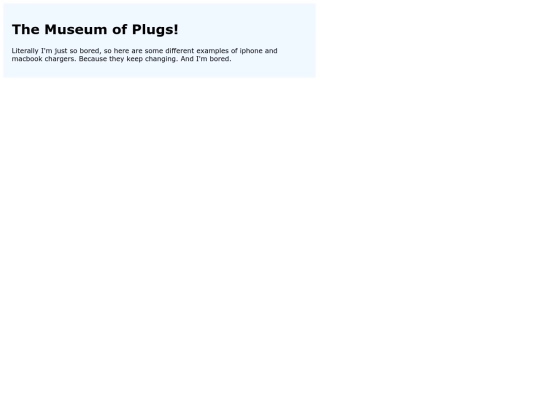Click the phrase "And I'm" in the paragraph
Screen dimensions: 540x405
coord(194,59)
